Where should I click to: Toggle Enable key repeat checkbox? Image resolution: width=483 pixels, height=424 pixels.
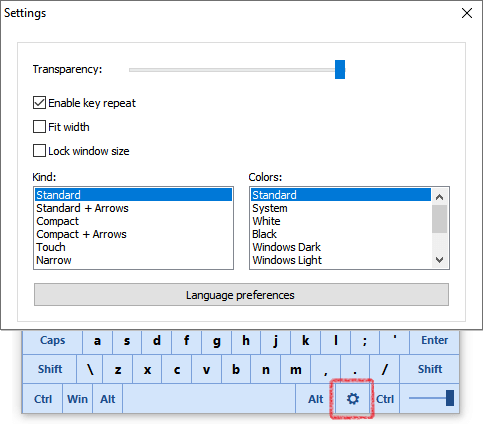(x=39, y=103)
